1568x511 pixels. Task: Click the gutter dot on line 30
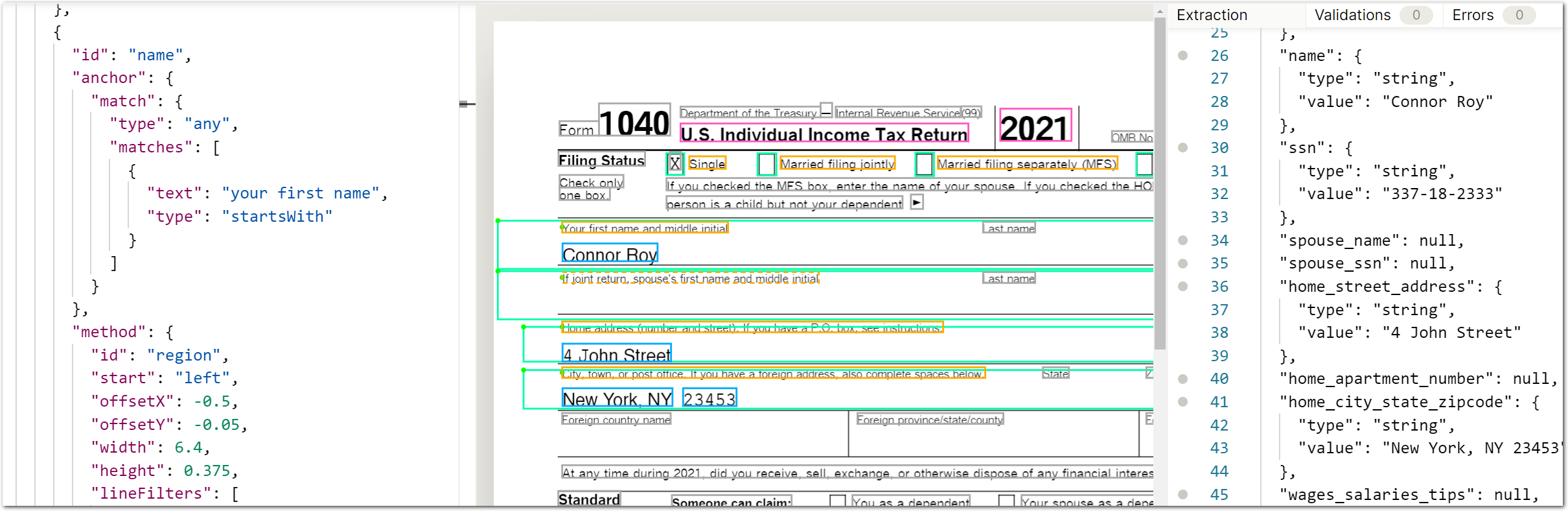[x=1182, y=148]
